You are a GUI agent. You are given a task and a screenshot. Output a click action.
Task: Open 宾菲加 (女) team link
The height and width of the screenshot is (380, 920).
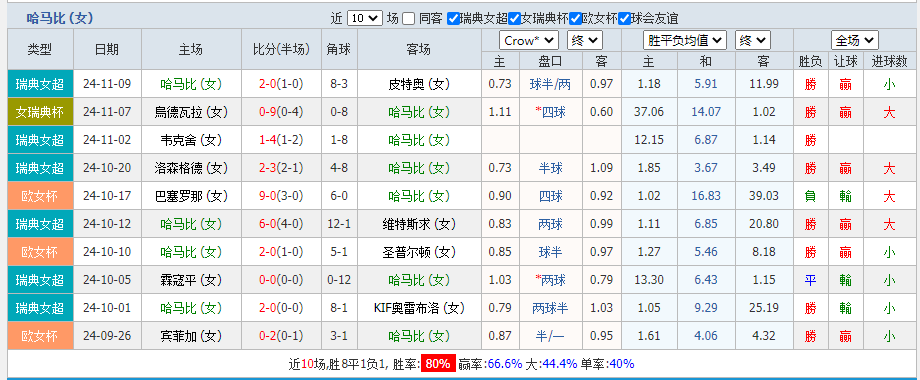191,336
